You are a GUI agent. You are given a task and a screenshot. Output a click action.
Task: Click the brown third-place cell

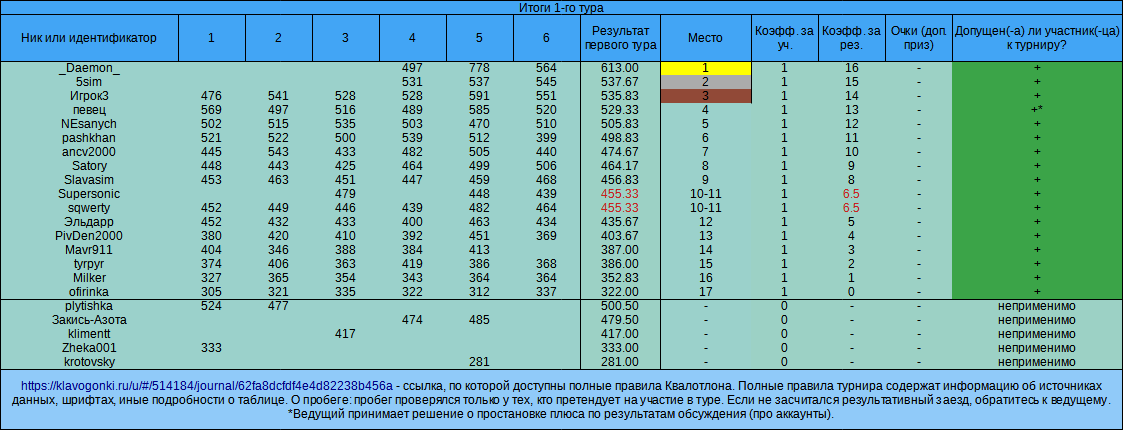point(705,96)
